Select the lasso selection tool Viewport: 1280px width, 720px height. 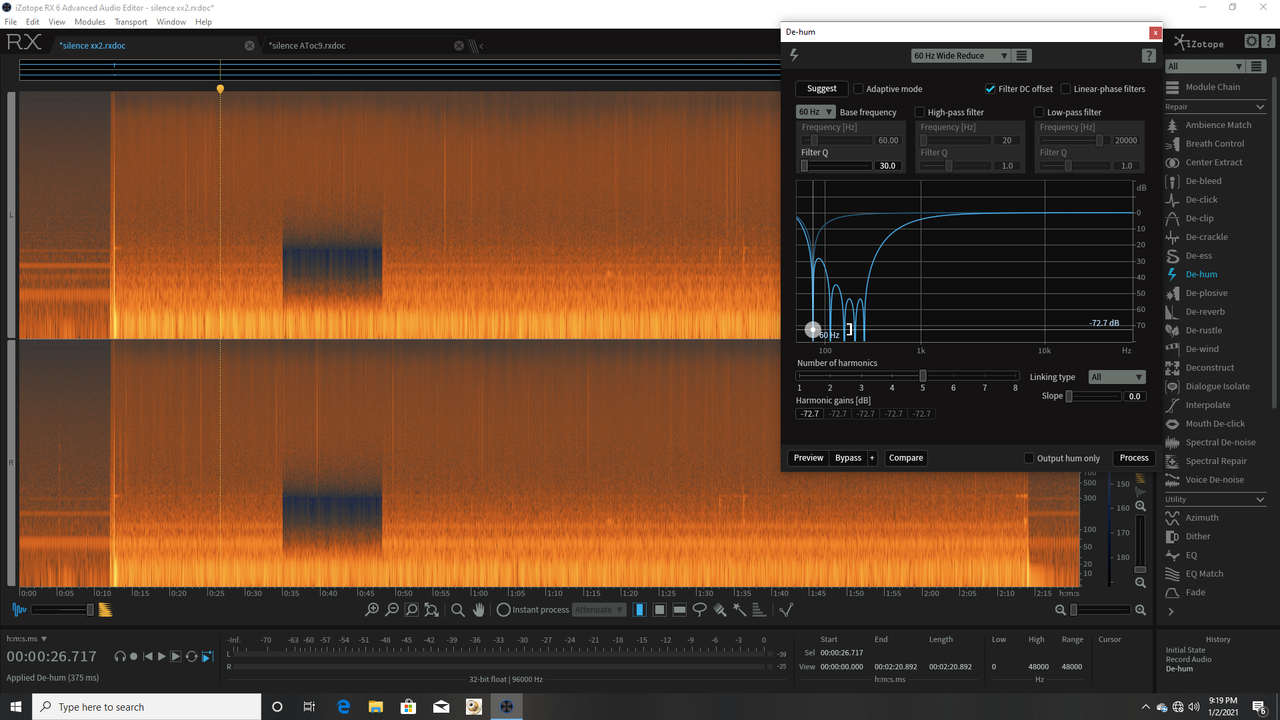tap(699, 610)
